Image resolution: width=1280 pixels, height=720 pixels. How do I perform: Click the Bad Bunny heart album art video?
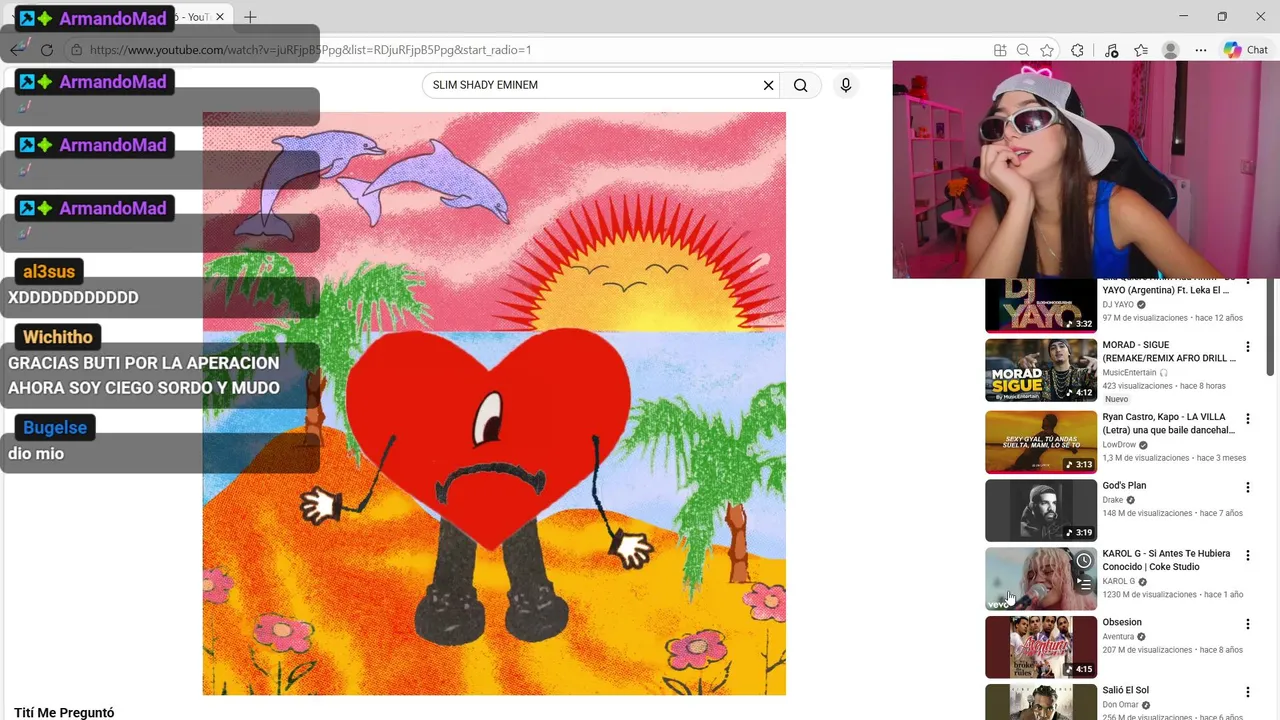tap(494, 403)
